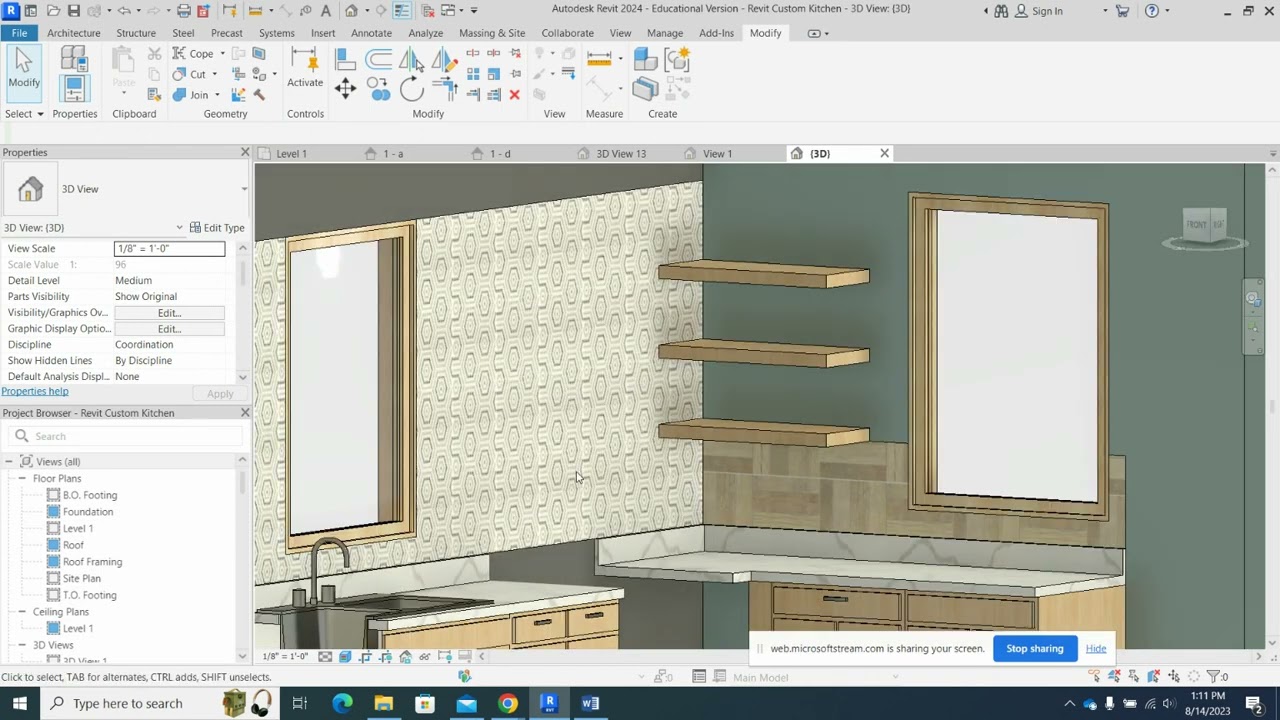
Task: Click the ViewCube in the 3D view
Action: [1204, 224]
